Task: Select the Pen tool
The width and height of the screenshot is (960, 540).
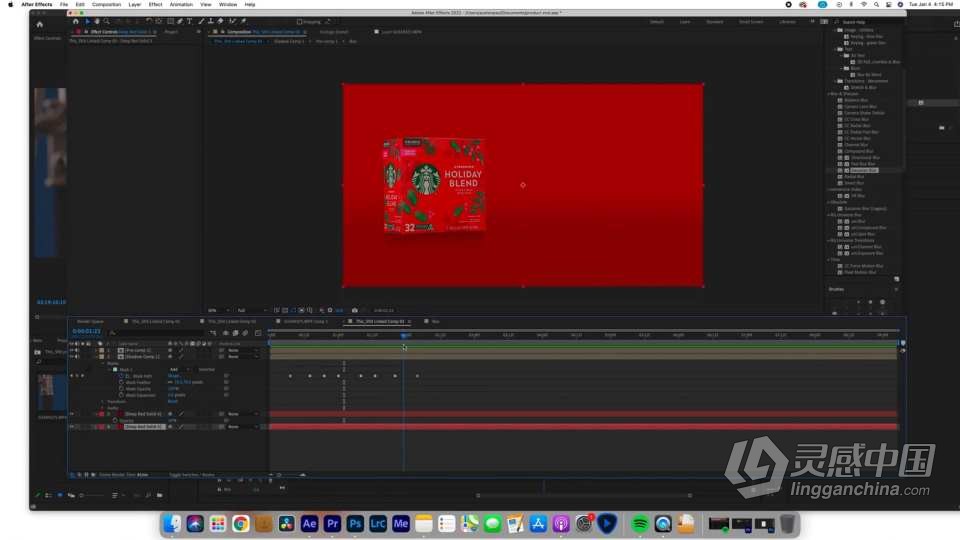Action: tap(180, 21)
